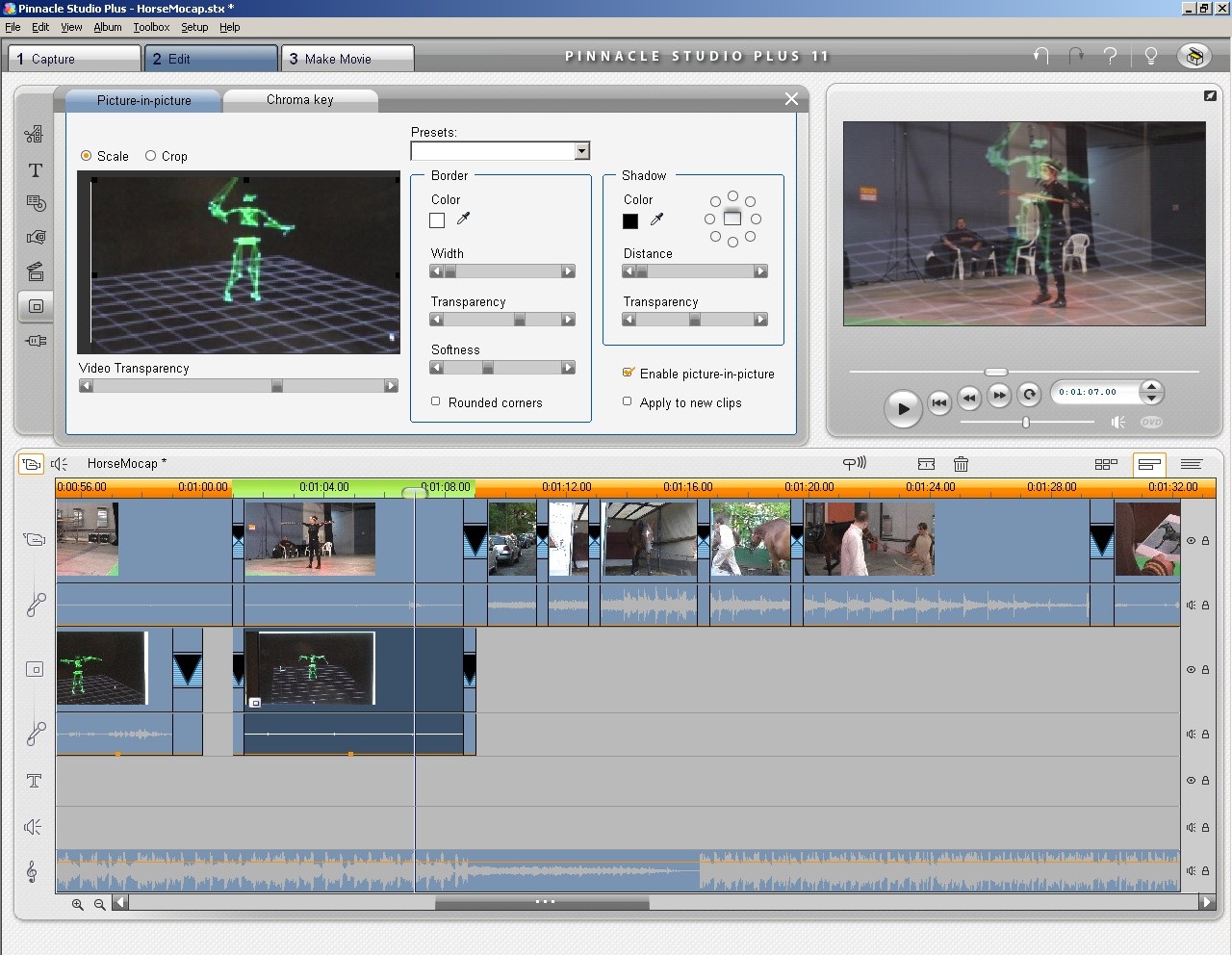Click the undo arrow icon
This screenshot has width=1232, height=955.
click(x=1040, y=56)
